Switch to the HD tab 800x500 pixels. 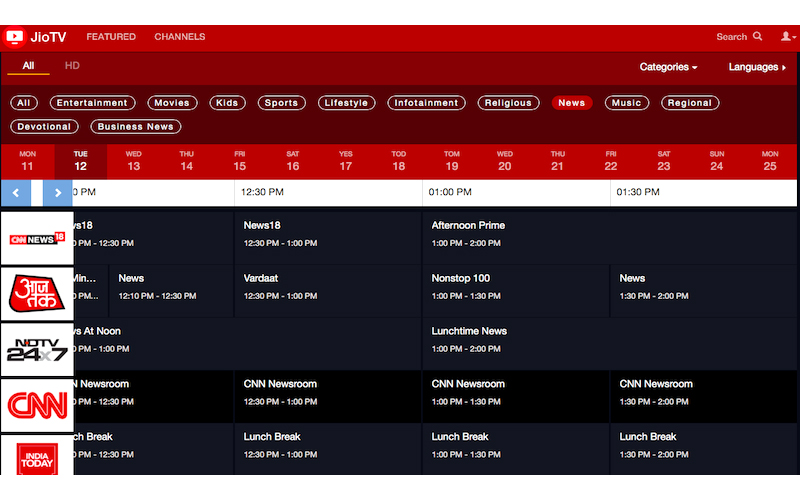coord(72,66)
